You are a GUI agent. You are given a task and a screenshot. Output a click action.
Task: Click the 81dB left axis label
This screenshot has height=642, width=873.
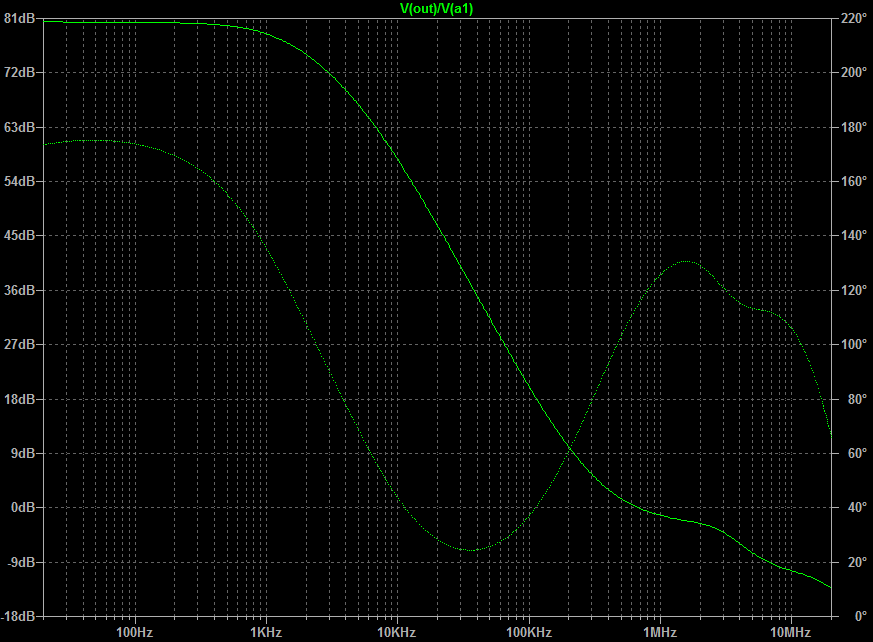tap(19, 18)
